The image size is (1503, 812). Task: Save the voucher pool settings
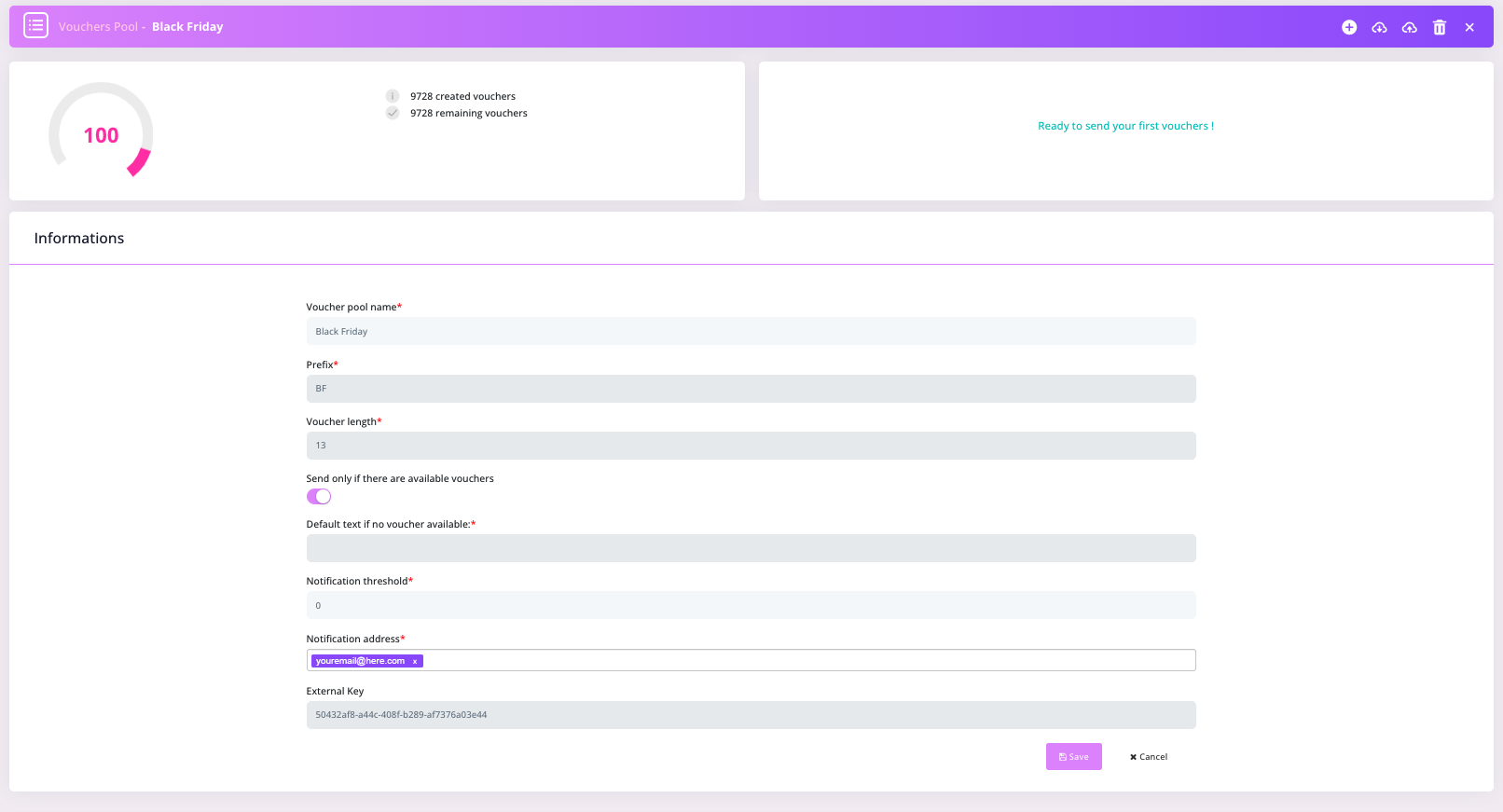(x=1073, y=756)
